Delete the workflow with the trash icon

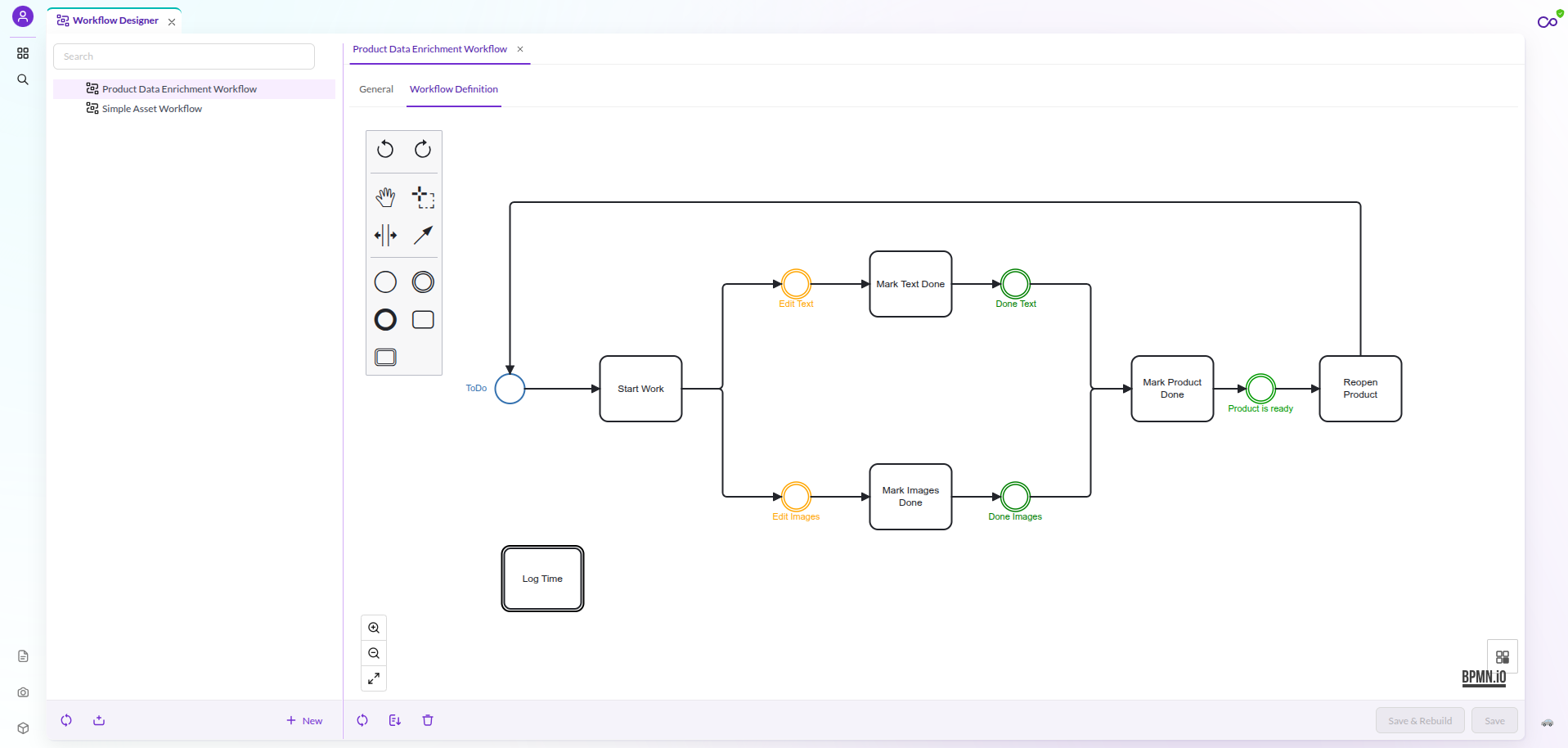pyautogui.click(x=428, y=720)
